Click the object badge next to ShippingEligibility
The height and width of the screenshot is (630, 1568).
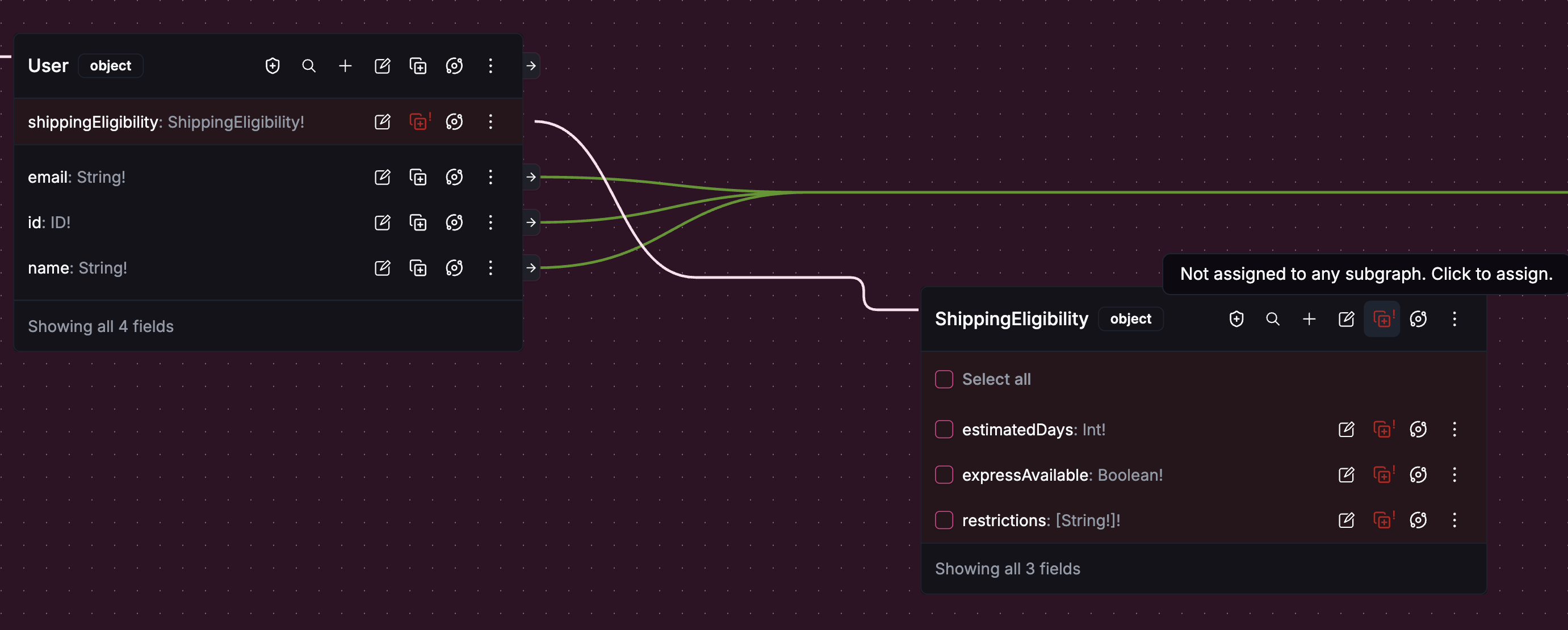click(x=1130, y=319)
